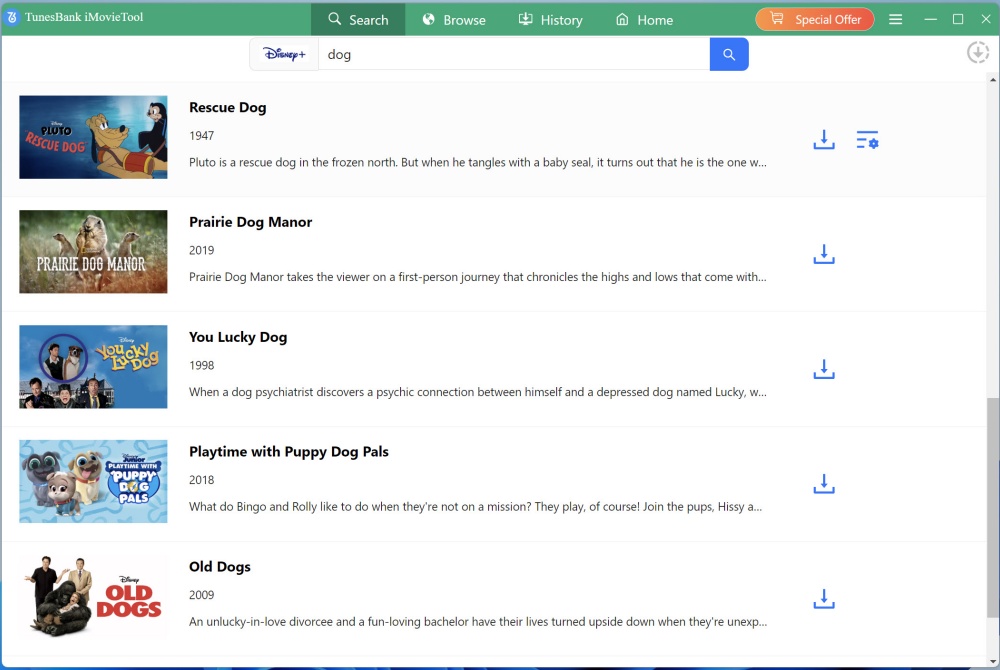Download the Old Dogs movie

(823, 600)
